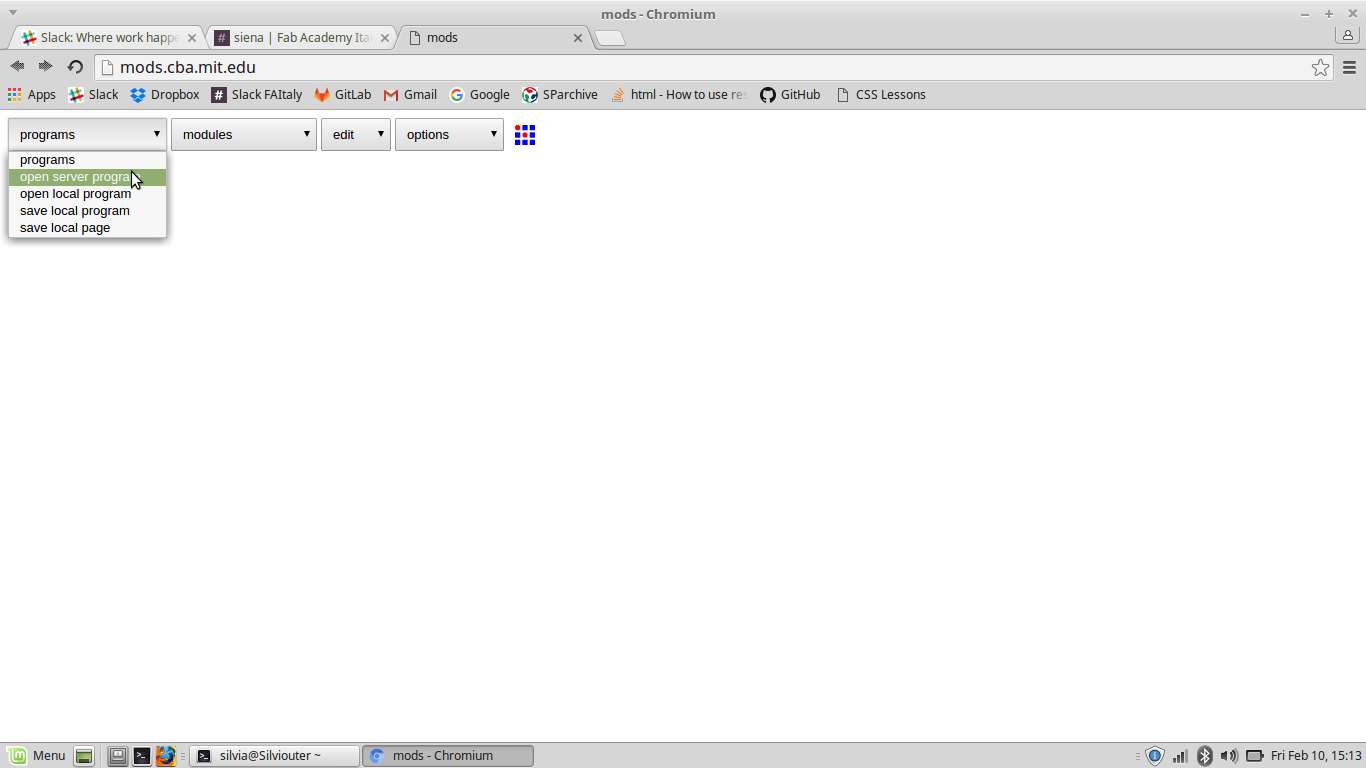The height and width of the screenshot is (768, 1366).
Task: Open the Slack bookmark
Action: tap(93, 95)
